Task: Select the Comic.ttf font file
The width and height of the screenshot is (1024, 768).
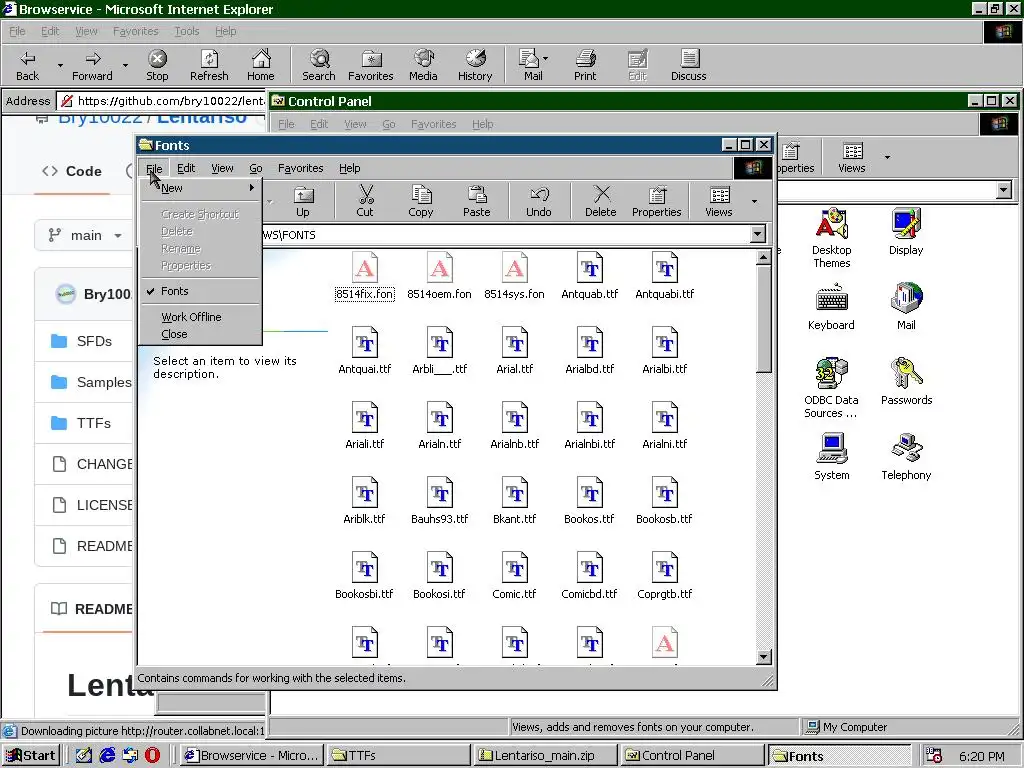Action: (515, 577)
